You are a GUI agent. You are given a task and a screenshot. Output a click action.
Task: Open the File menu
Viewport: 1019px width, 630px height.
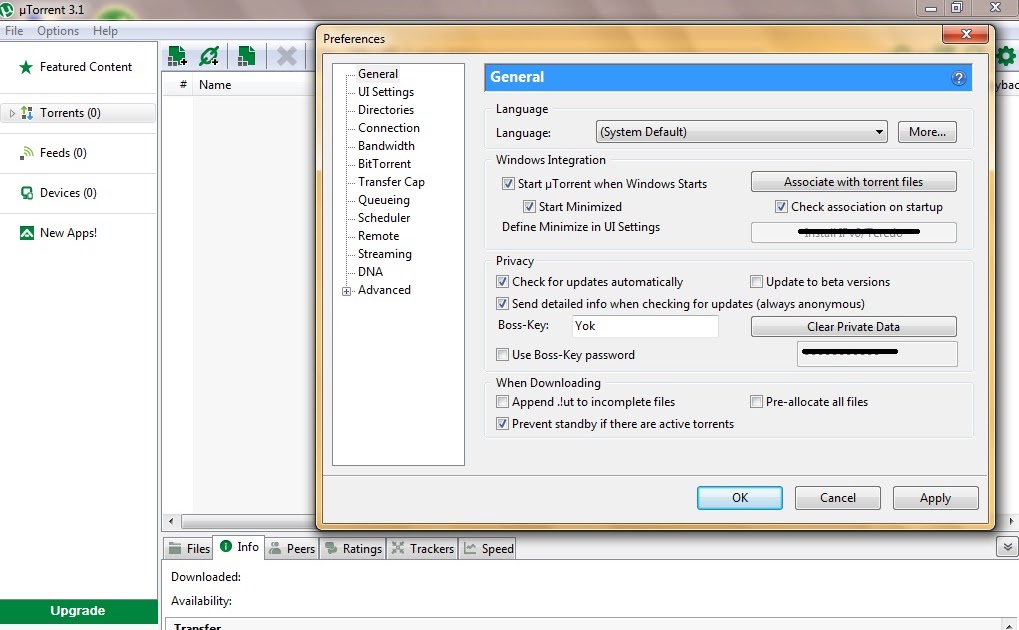pos(14,31)
